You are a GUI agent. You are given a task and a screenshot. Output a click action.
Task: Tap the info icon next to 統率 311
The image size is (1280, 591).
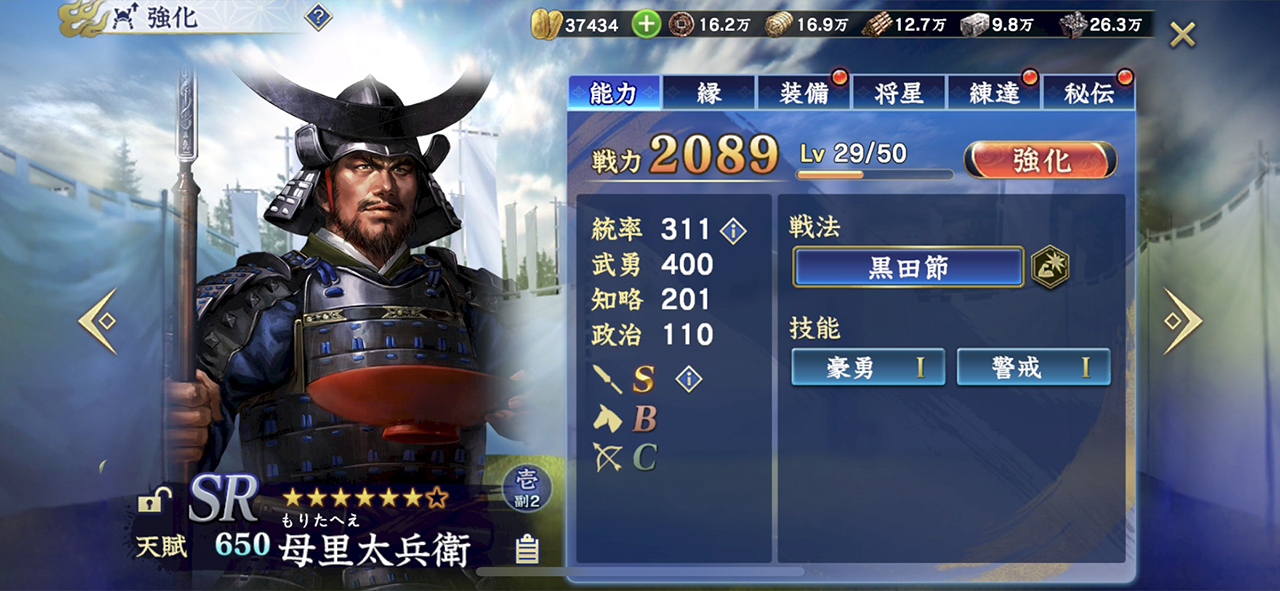click(x=733, y=231)
